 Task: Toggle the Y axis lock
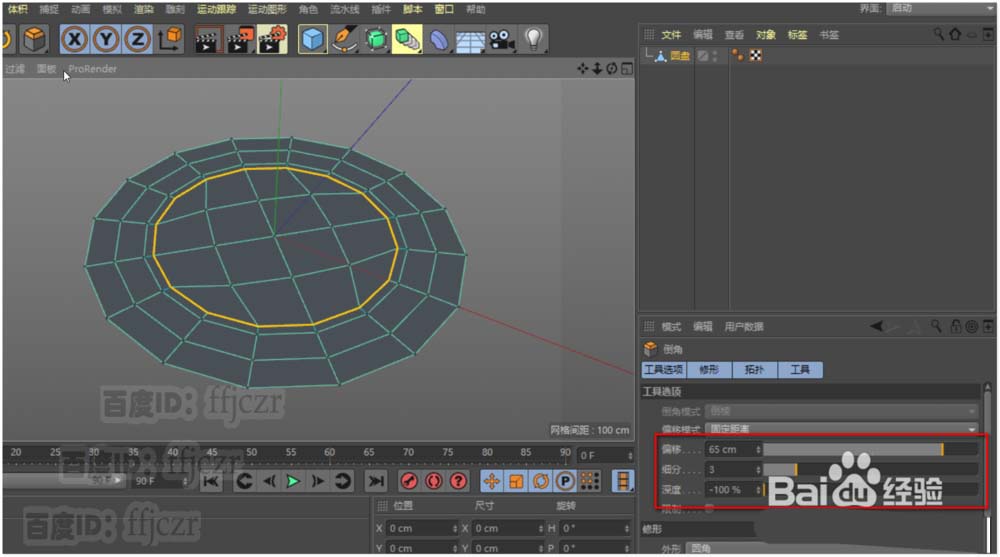point(106,39)
